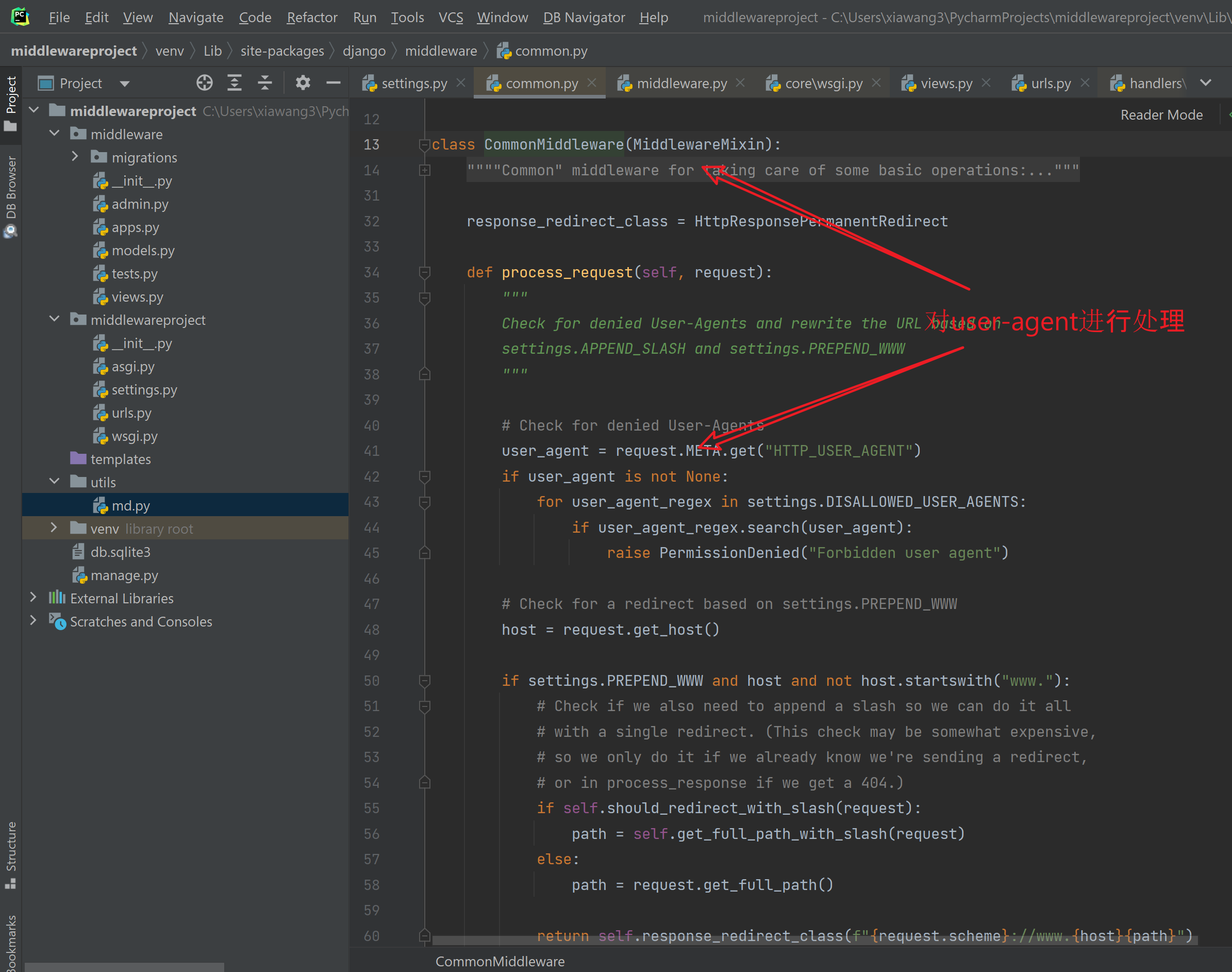Viewport: 1232px width, 972px height.
Task: Switch to the views.py tab
Action: coord(945,83)
